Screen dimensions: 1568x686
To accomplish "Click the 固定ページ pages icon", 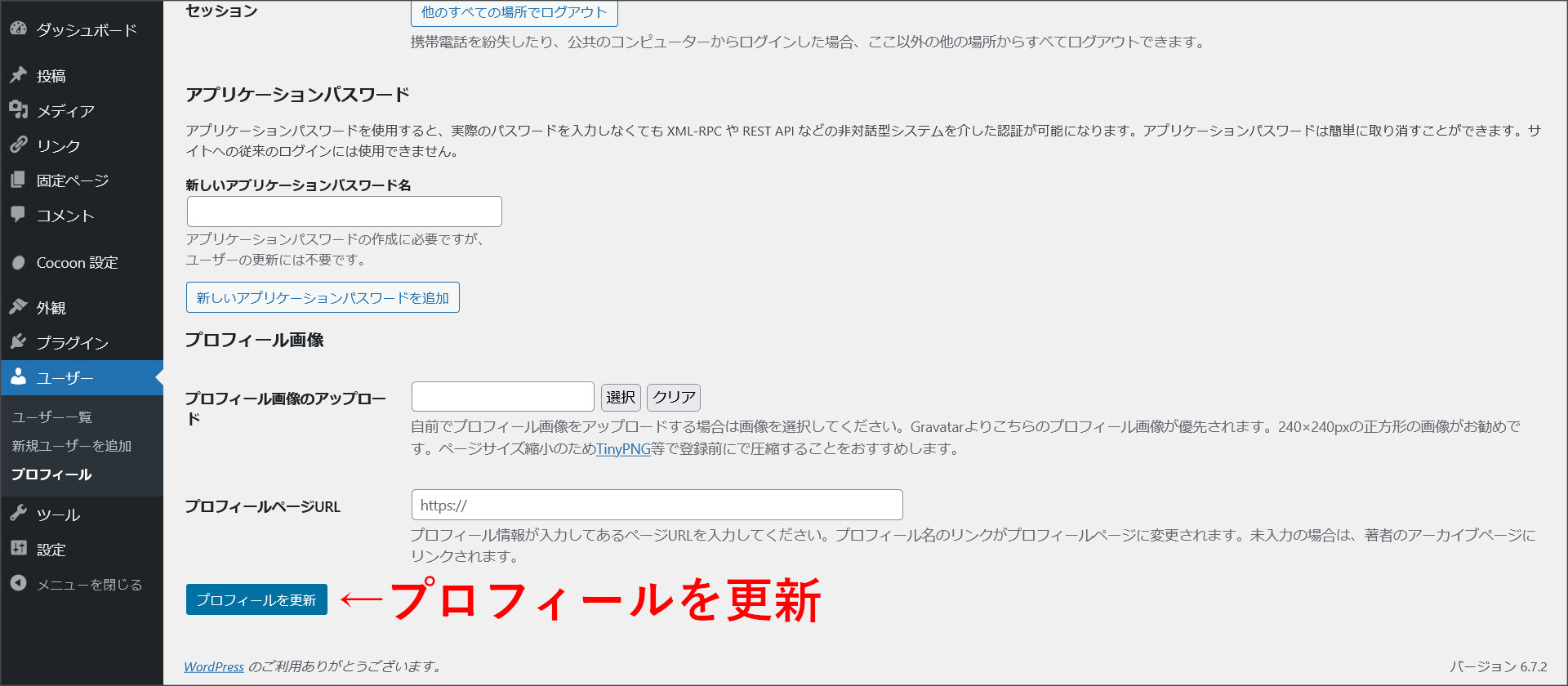I will 18,180.
